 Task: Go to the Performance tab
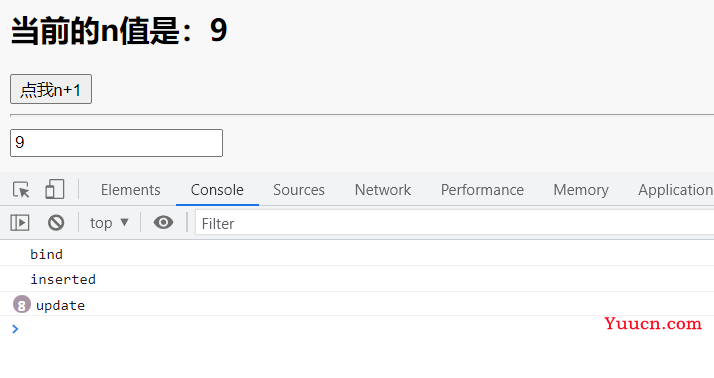(x=482, y=189)
